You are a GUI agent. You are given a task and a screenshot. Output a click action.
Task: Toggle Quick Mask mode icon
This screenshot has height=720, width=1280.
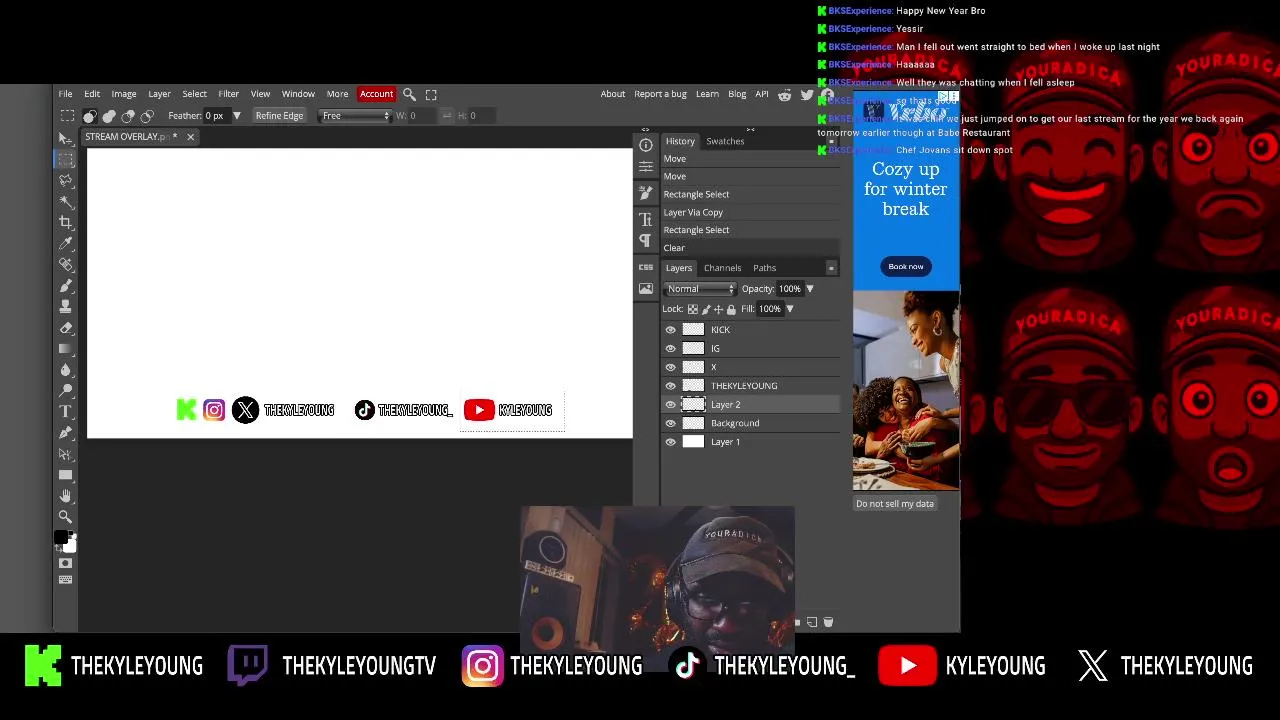65,563
